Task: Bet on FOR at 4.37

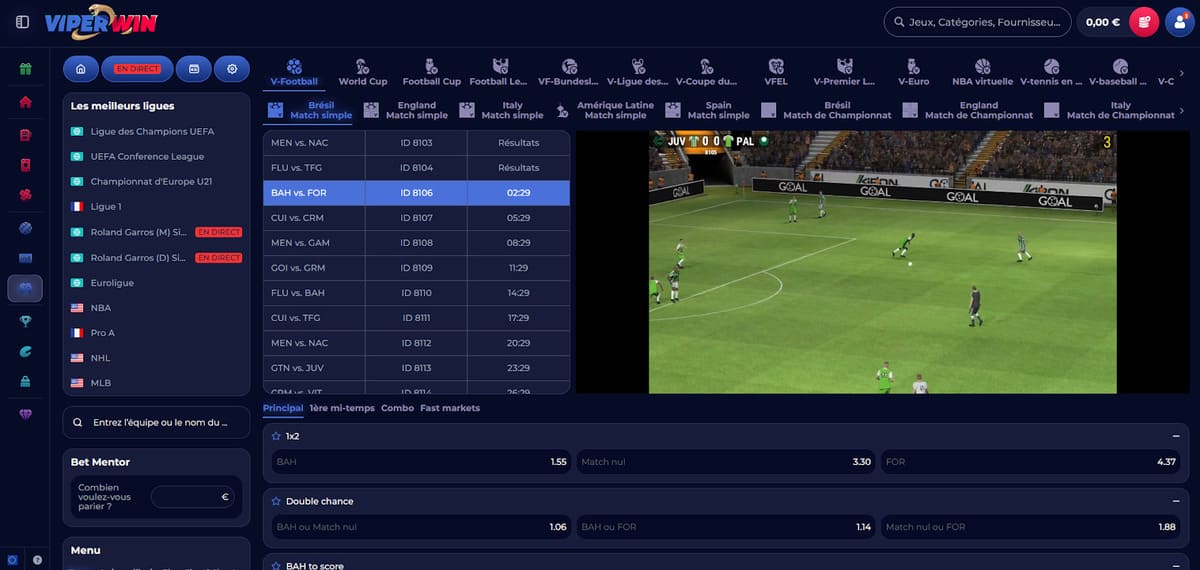Action: pos(1031,462)
